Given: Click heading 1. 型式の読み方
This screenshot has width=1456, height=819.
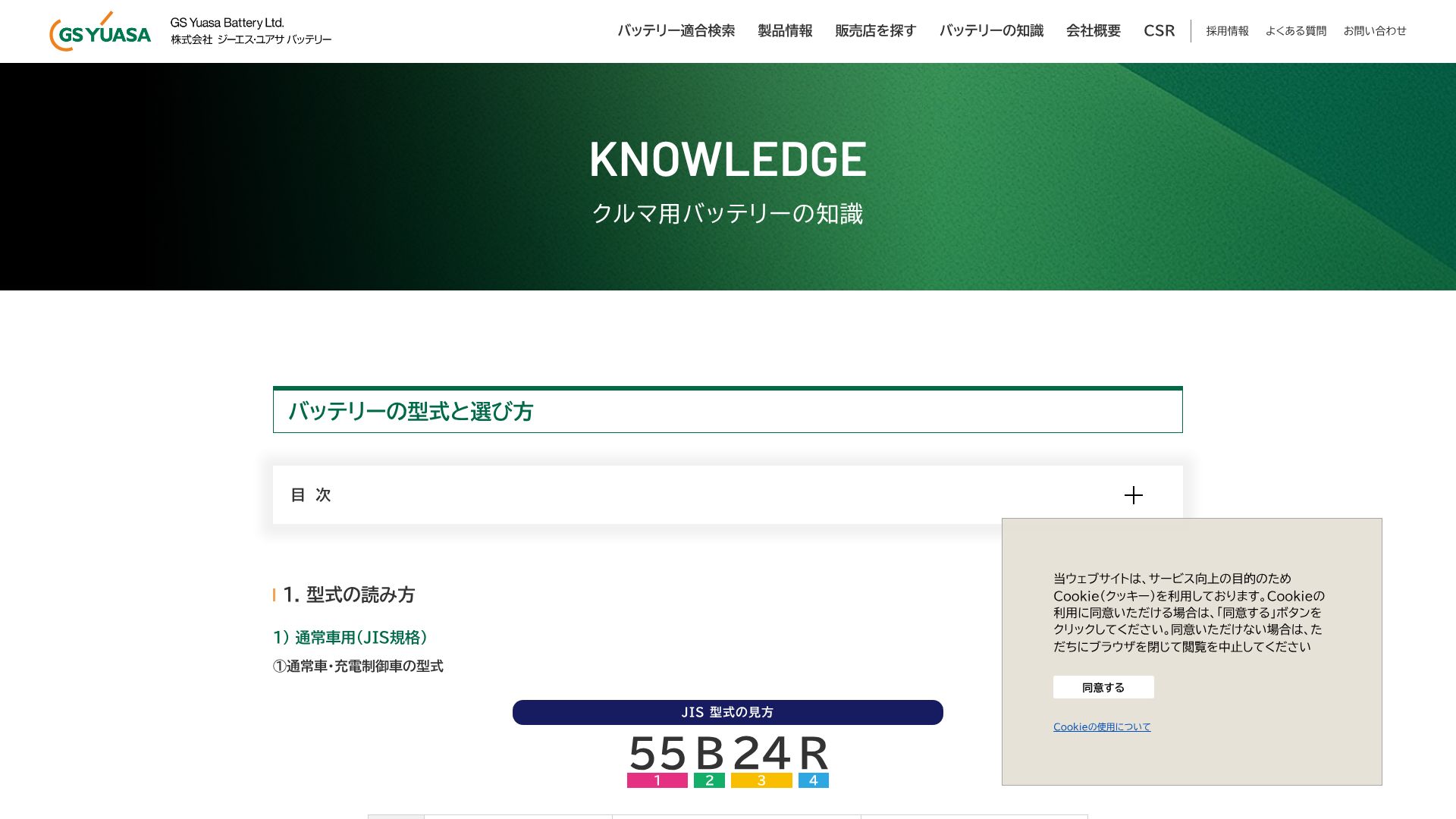Looking at the screenshot, I should (349, 595).
